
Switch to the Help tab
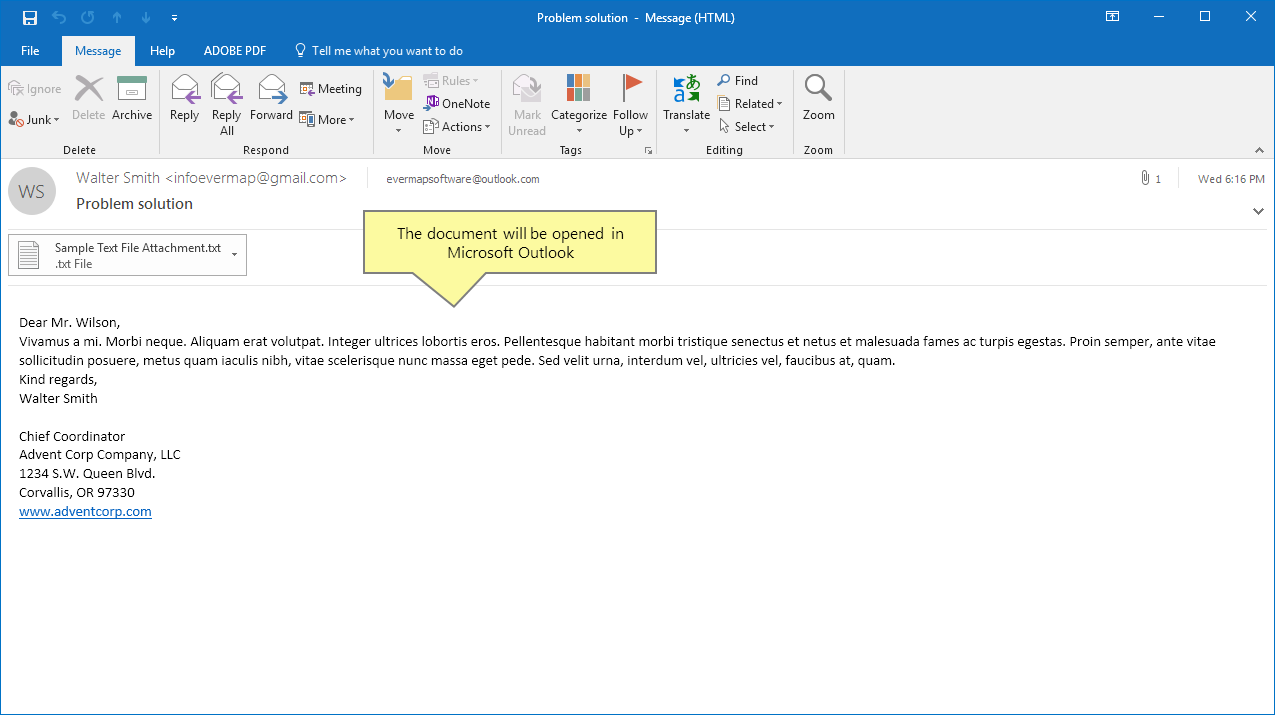[x=162, y=51]
